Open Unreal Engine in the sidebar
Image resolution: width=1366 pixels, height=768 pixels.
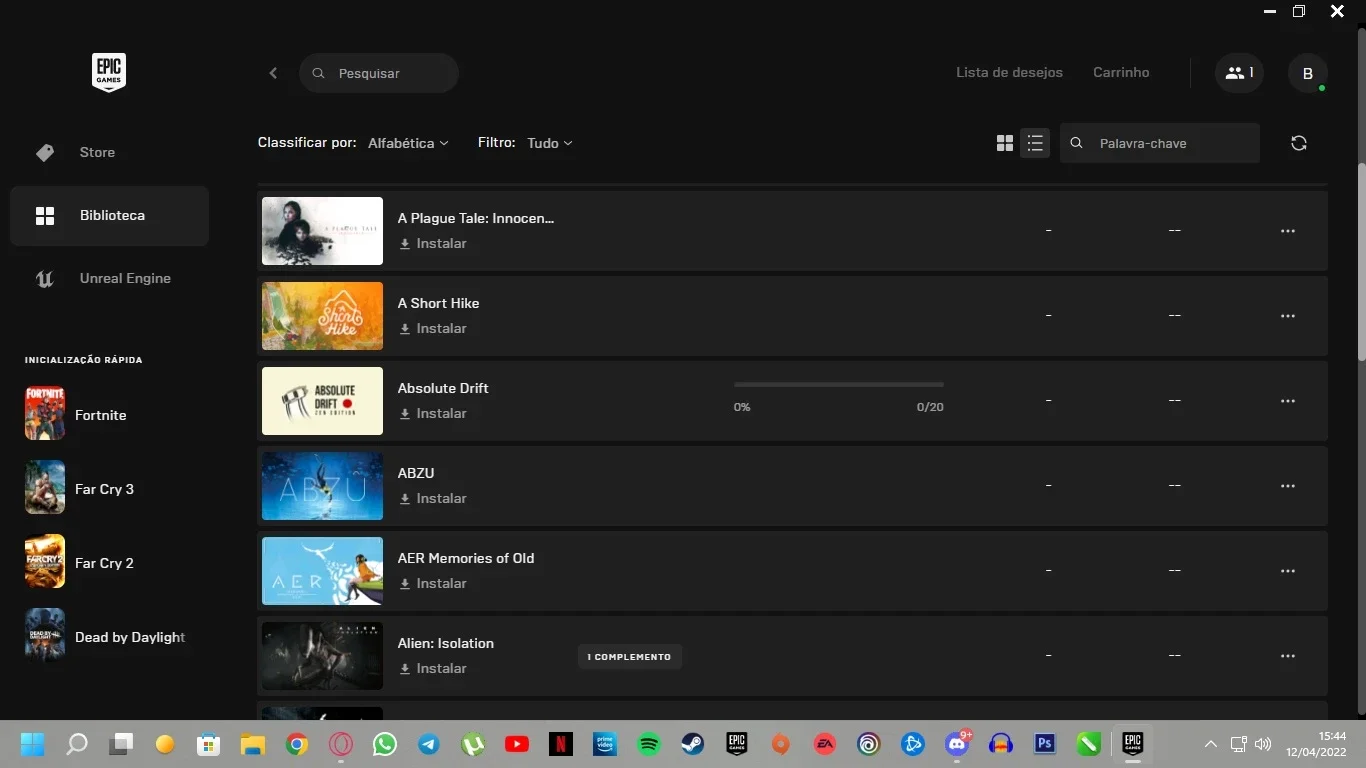click(x=109, y=278)
